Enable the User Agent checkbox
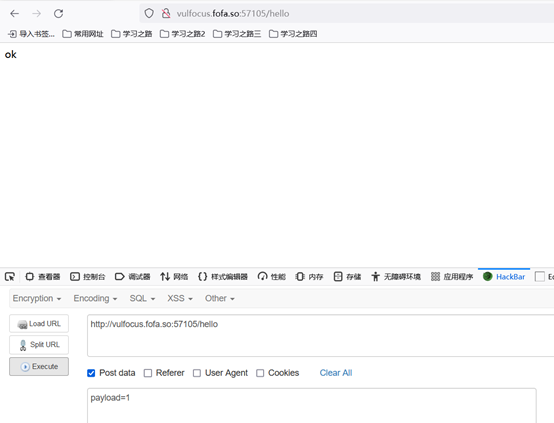 [x=197, y=373]
